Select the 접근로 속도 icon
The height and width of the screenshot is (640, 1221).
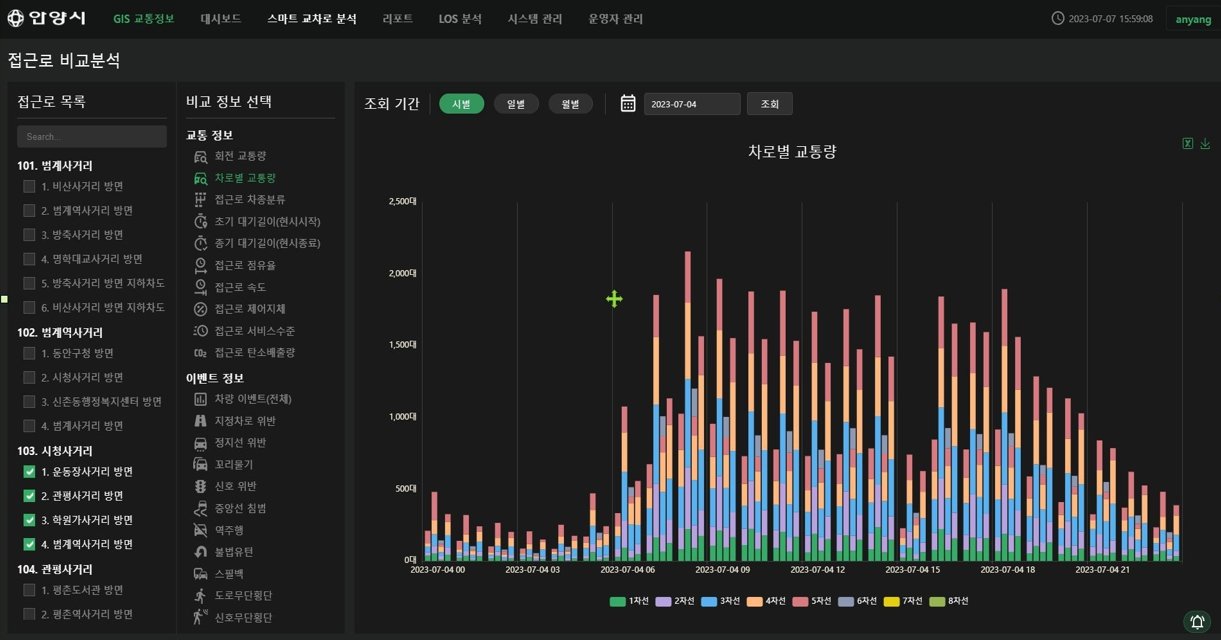[x=201, y=287]
